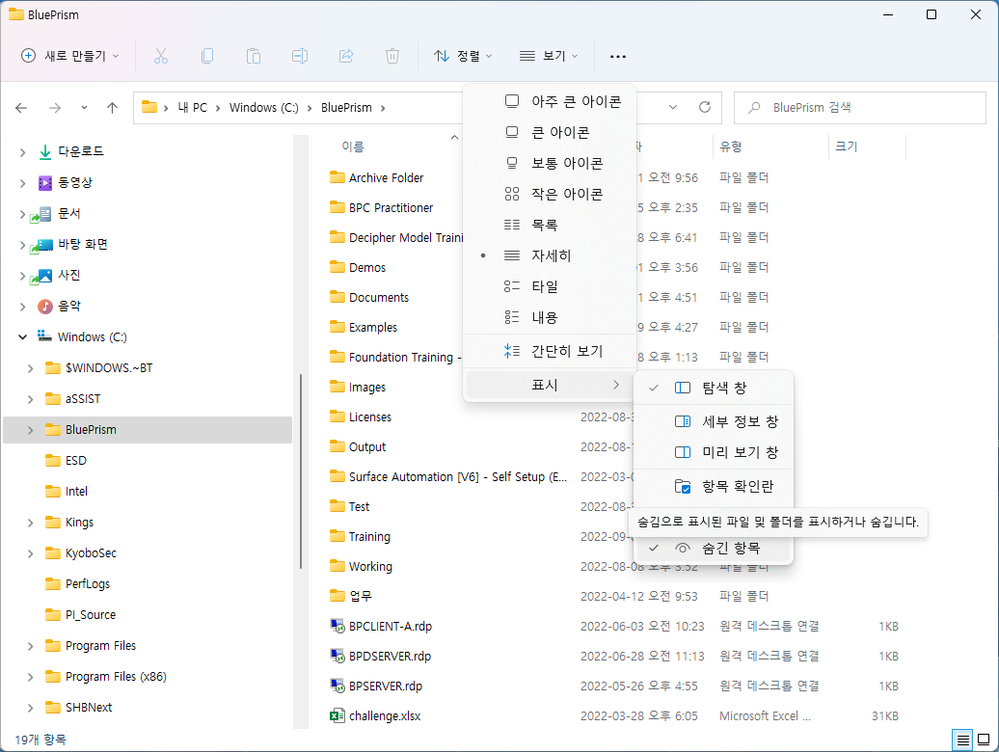This screenshot has height=752, width=999.
Task: Click the navigation pane scrollbar
Action: click(x=301, y=472)
